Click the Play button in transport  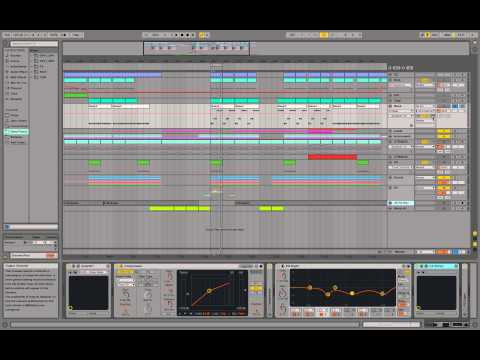click(x=176, y=35)
